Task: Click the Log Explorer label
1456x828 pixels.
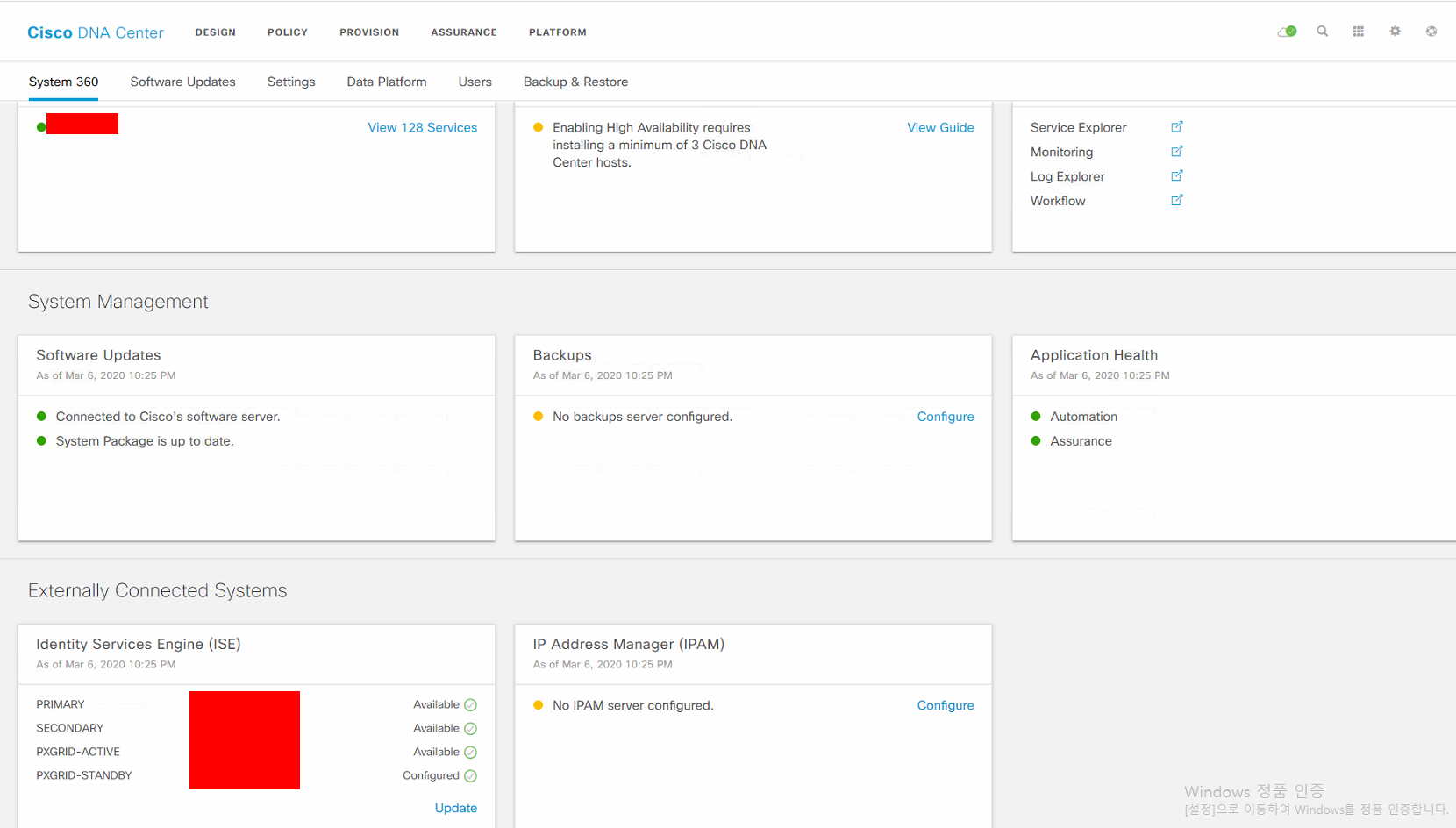Action: click(x=1067, y=176)
